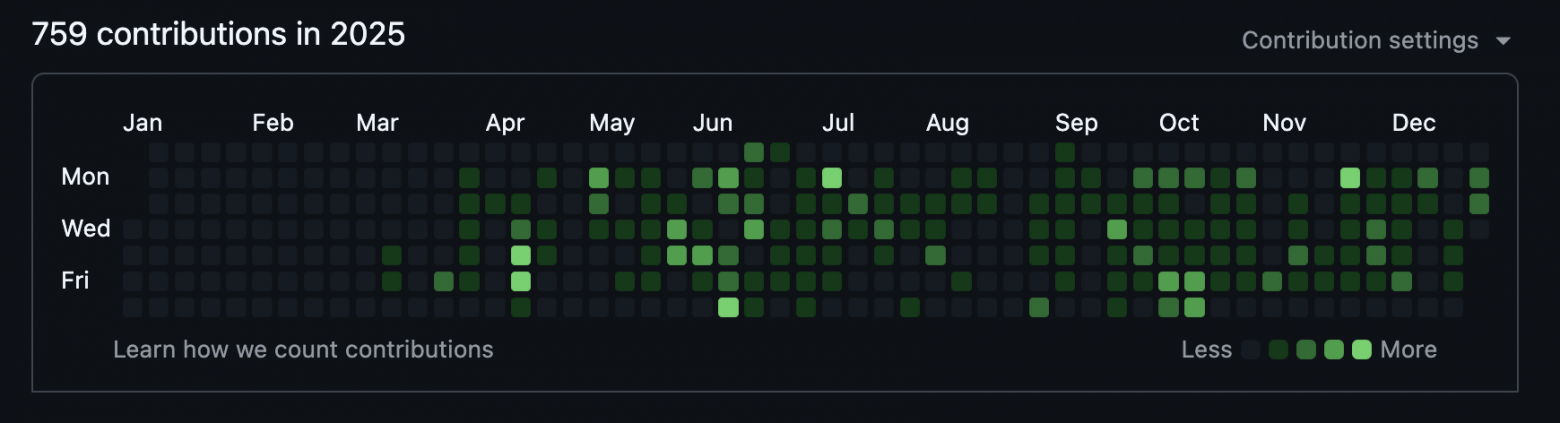
Task: Click the middle square of the legend
Action: click(1306, 350)
